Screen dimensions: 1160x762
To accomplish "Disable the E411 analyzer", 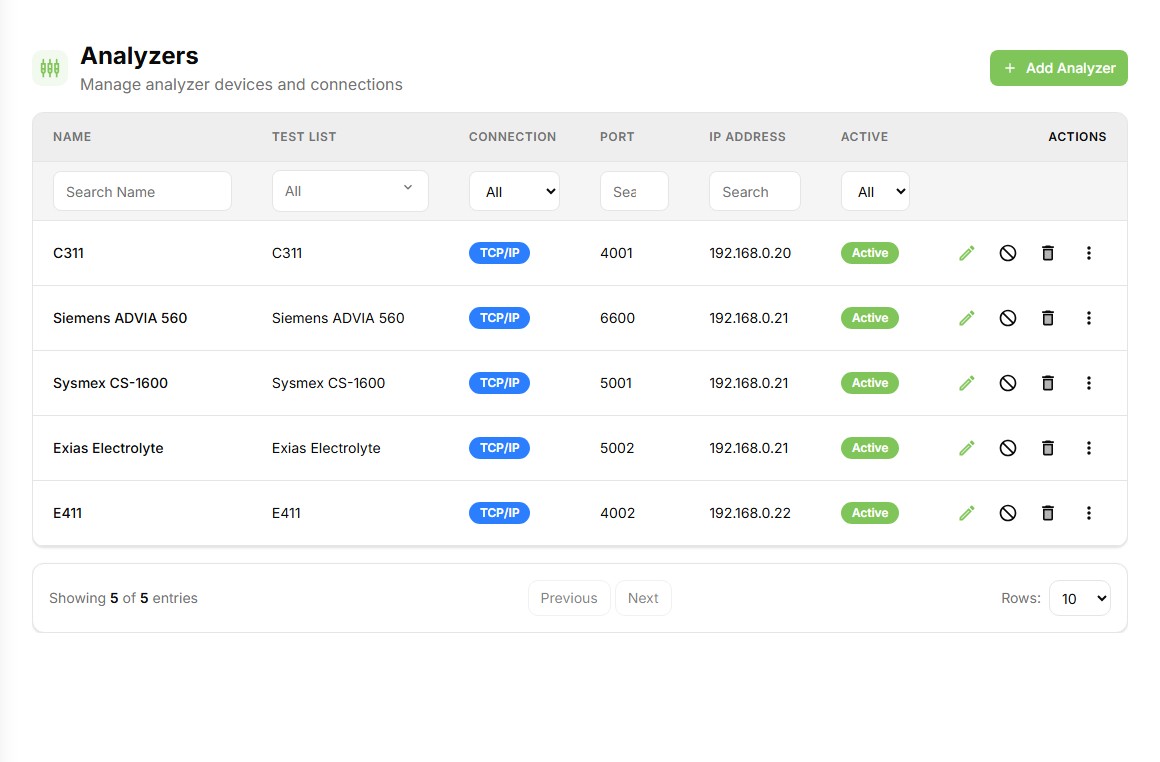I will coord(1008,513).
